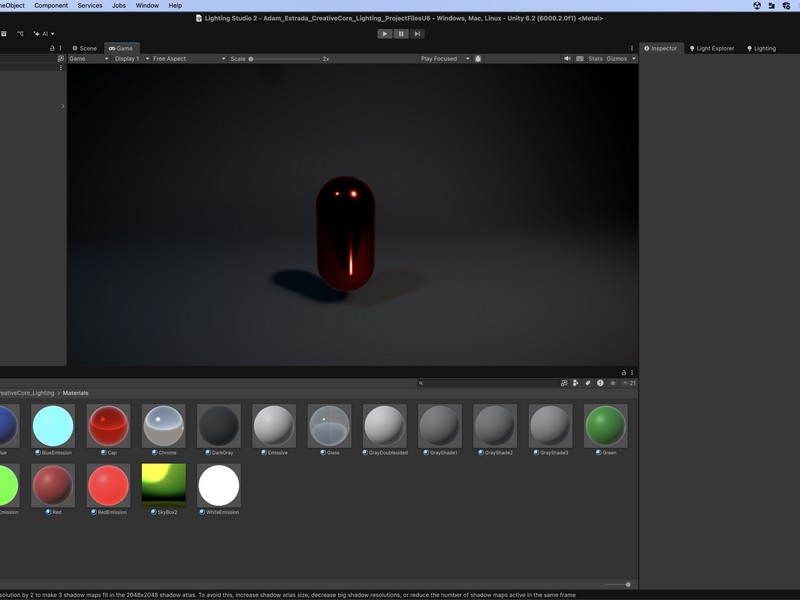This screenshot has width=800, height=600.
Task: Click the Favorites star icon in Project panel
Action: tap(612, 383)
